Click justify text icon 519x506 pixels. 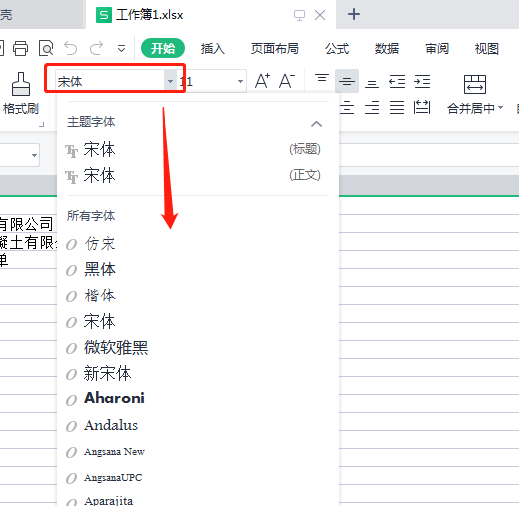397,108
